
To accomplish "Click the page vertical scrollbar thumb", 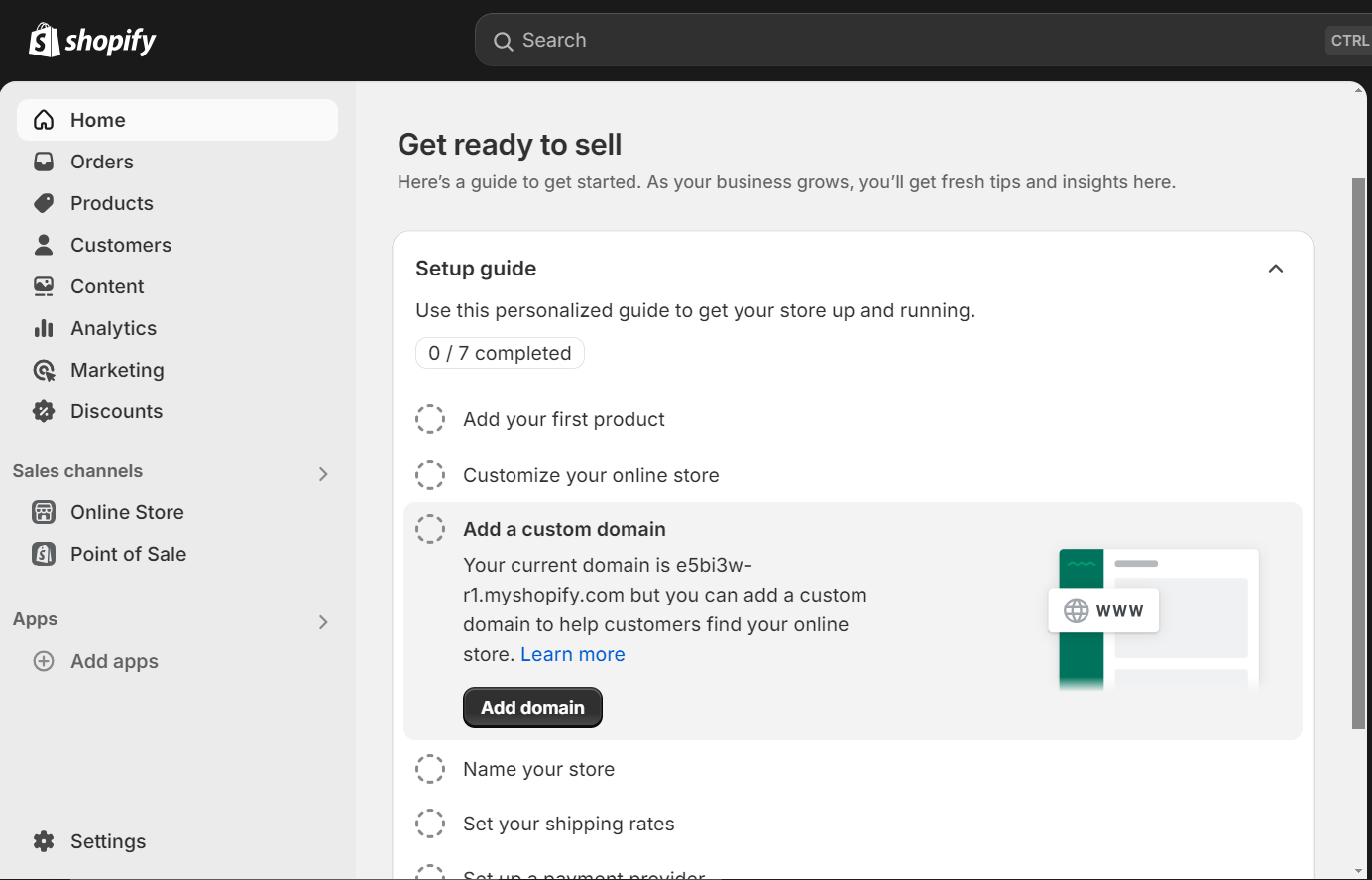I will pyautogui.click(x=1358, y=454).
